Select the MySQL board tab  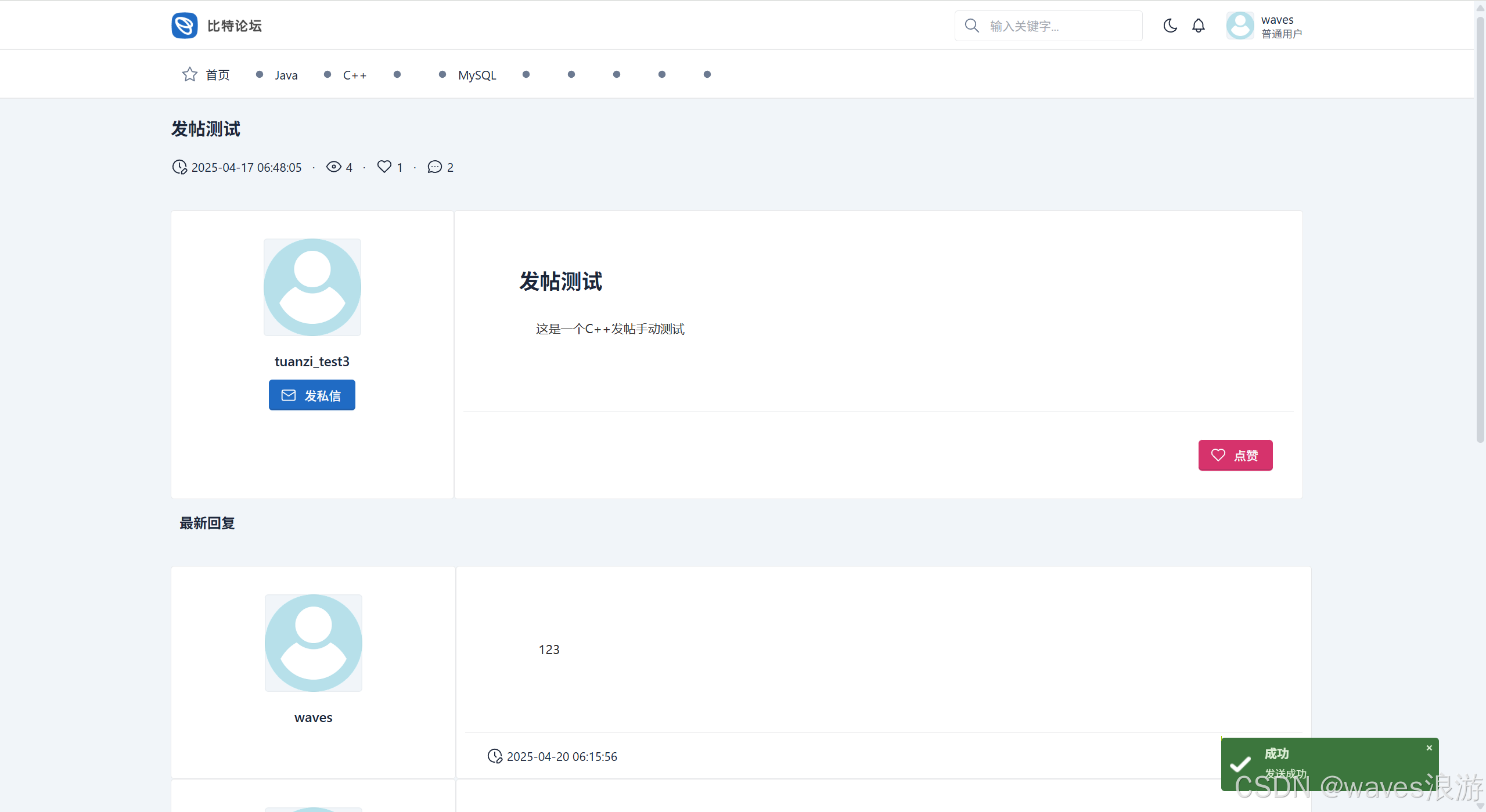tap(477, 75)
